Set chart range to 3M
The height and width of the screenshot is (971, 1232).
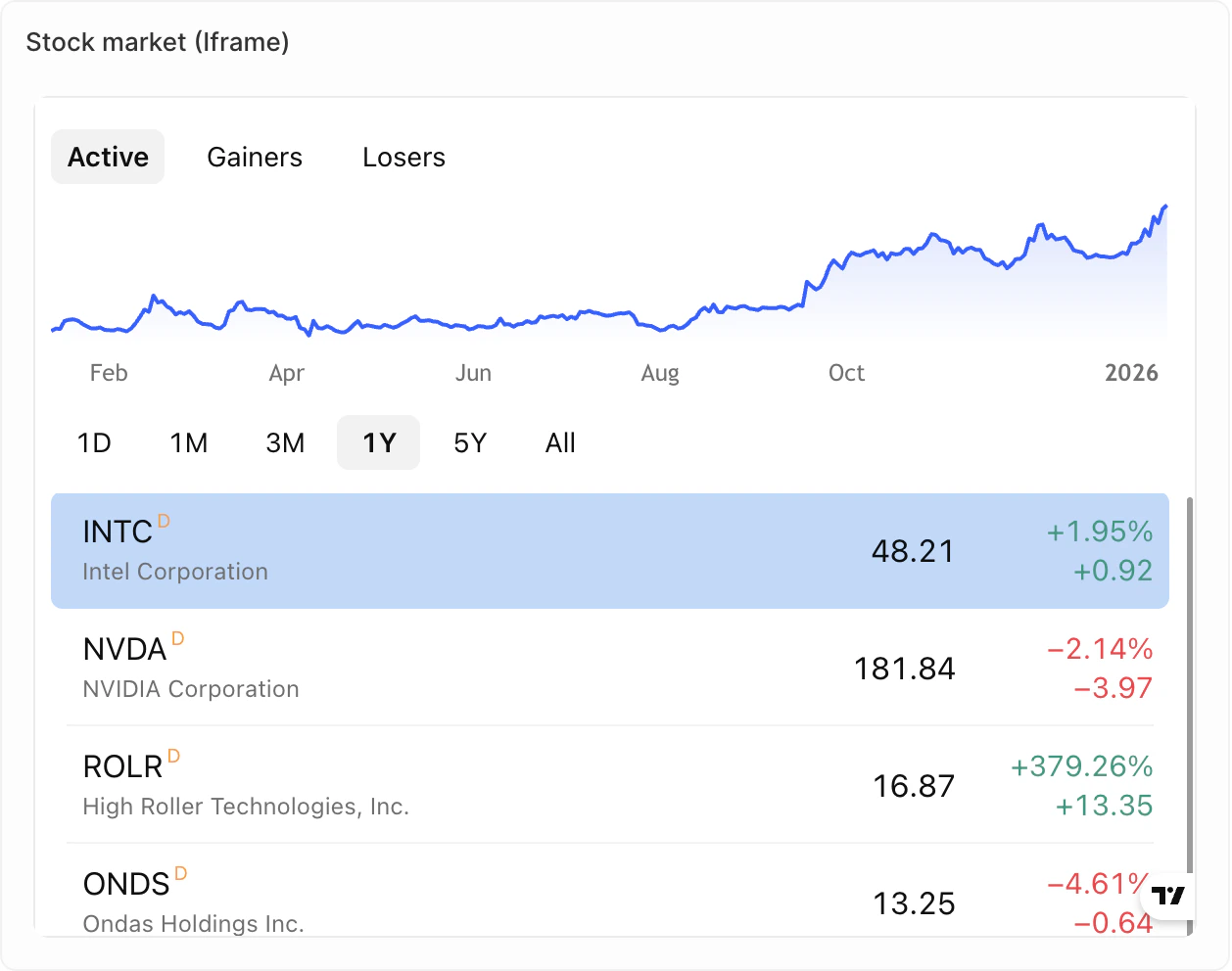(285, 442)
